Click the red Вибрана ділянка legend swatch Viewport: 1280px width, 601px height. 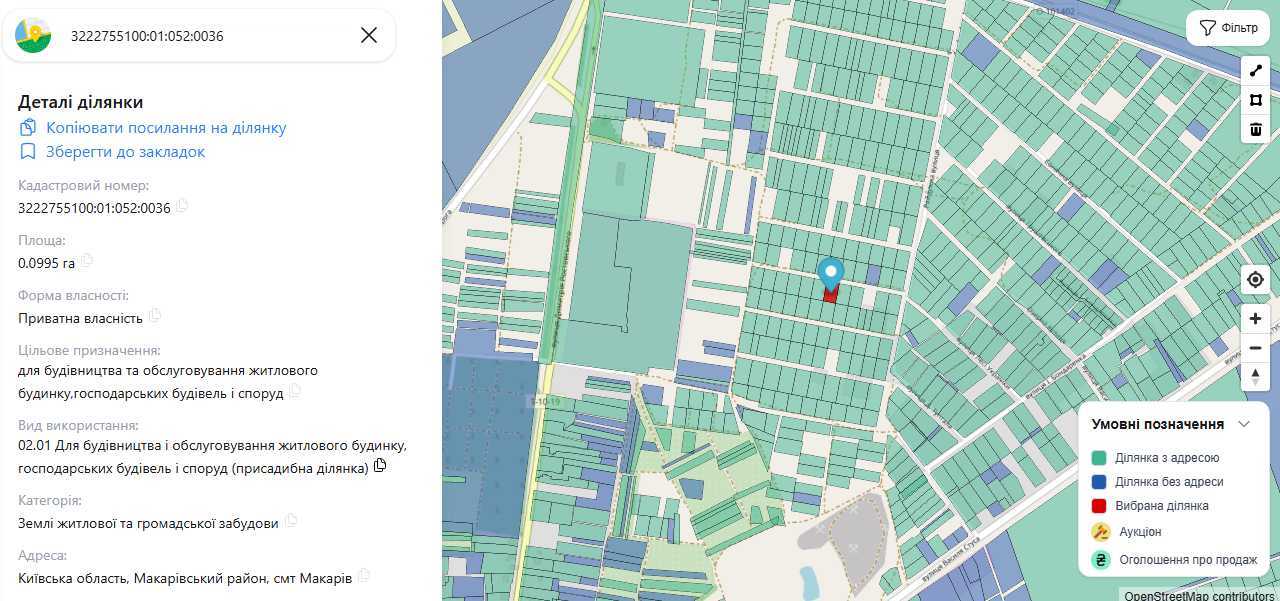1099,506
